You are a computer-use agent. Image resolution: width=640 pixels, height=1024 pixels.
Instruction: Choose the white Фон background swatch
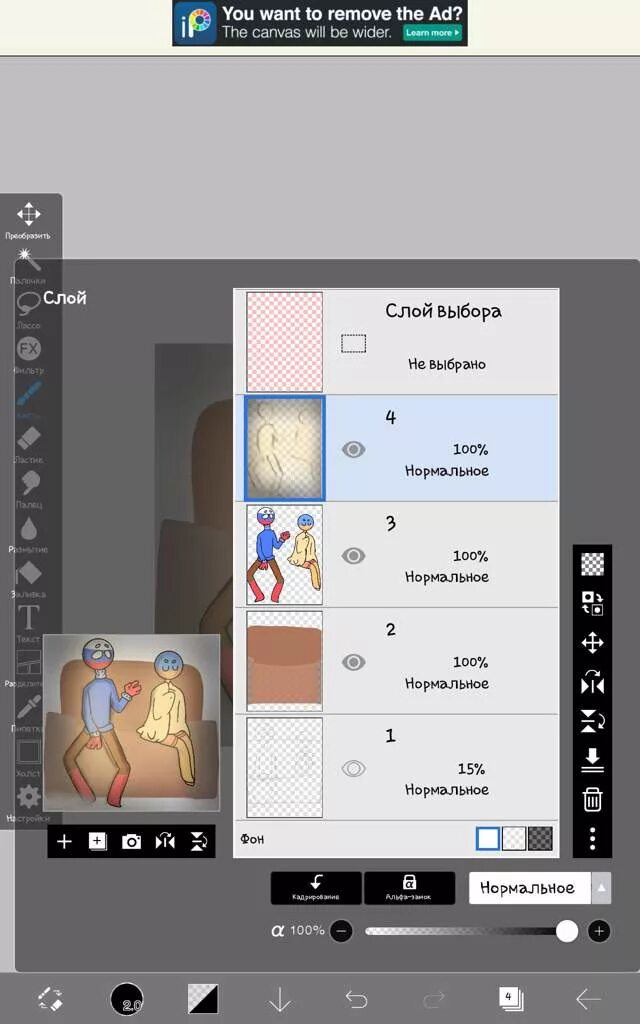(488, 839)
